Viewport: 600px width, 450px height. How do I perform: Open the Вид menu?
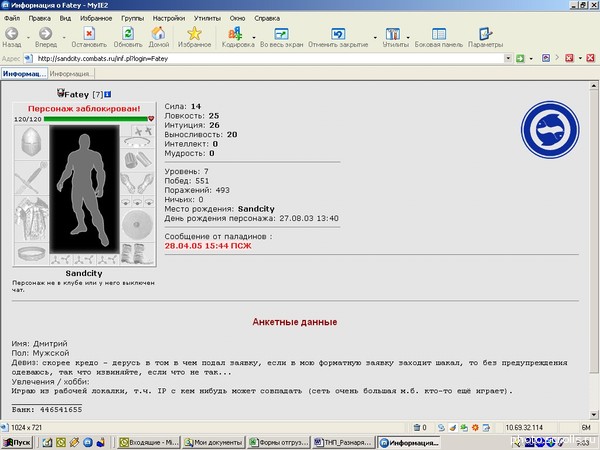point(65,18)
